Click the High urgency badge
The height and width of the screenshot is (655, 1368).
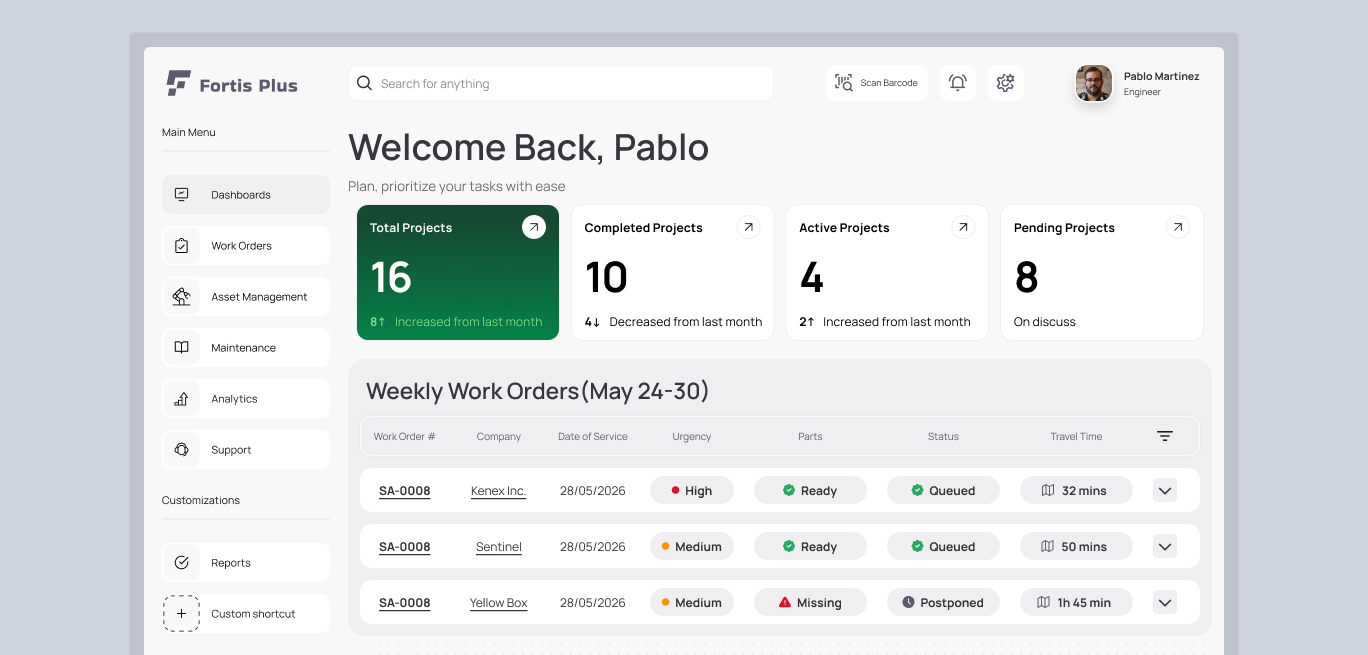(x=692, y=491)
